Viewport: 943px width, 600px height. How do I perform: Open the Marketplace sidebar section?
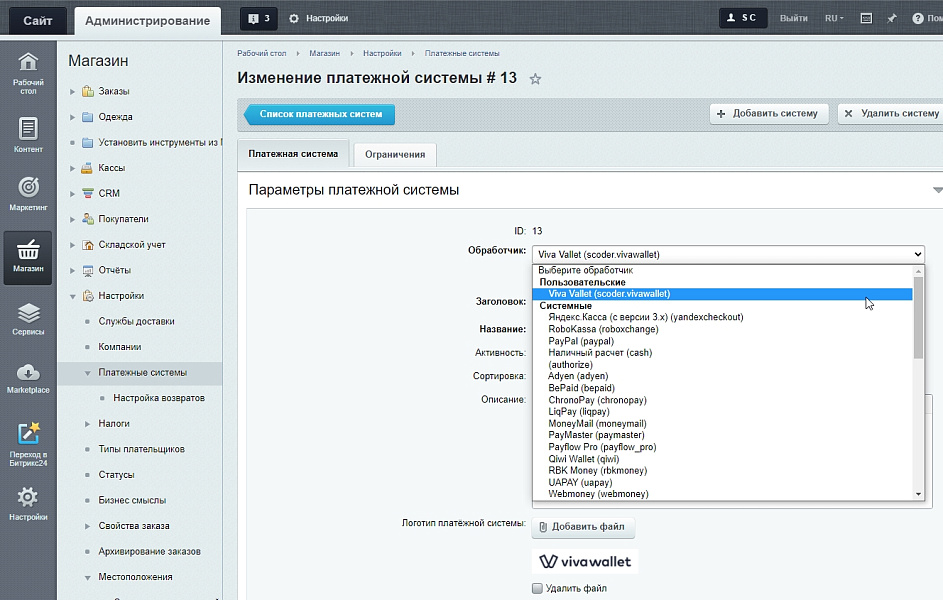[28, 378]
